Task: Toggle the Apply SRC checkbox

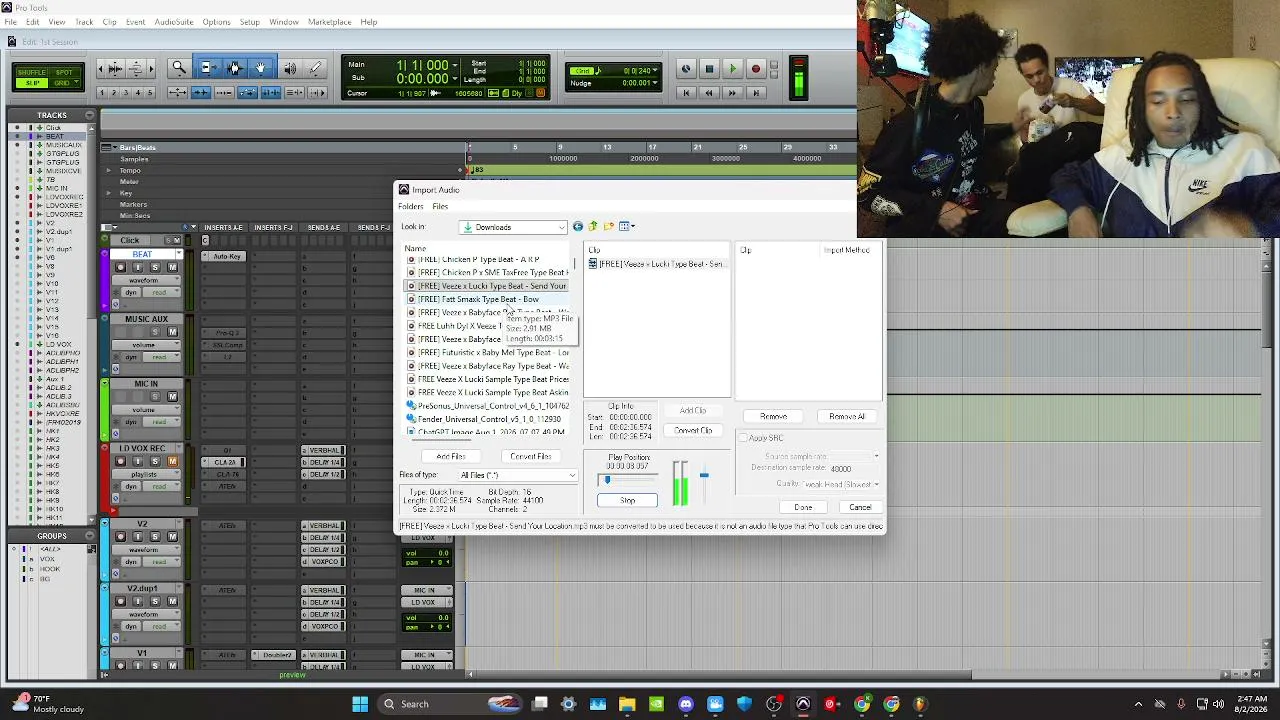Action: (743, 438)
